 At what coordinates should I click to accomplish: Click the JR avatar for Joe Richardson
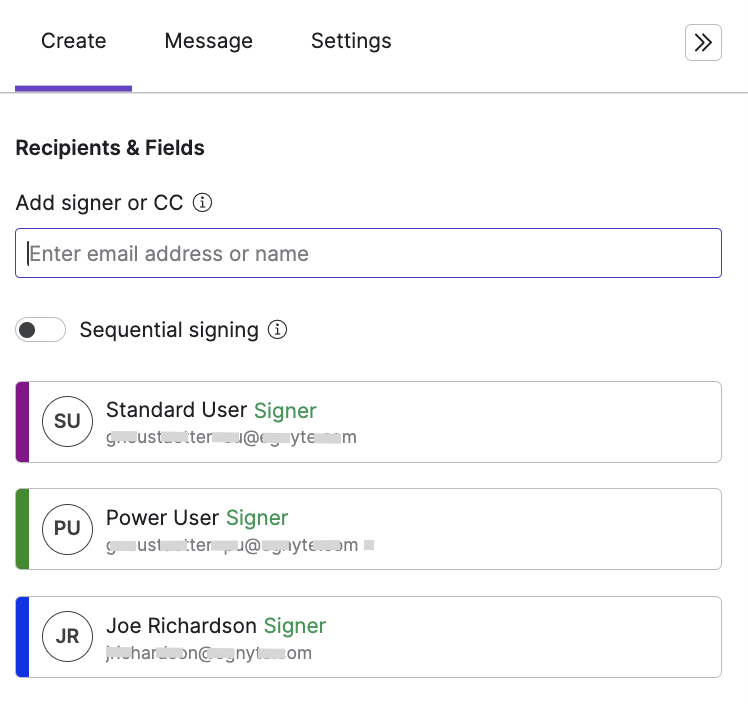click(x=67, y=637)
